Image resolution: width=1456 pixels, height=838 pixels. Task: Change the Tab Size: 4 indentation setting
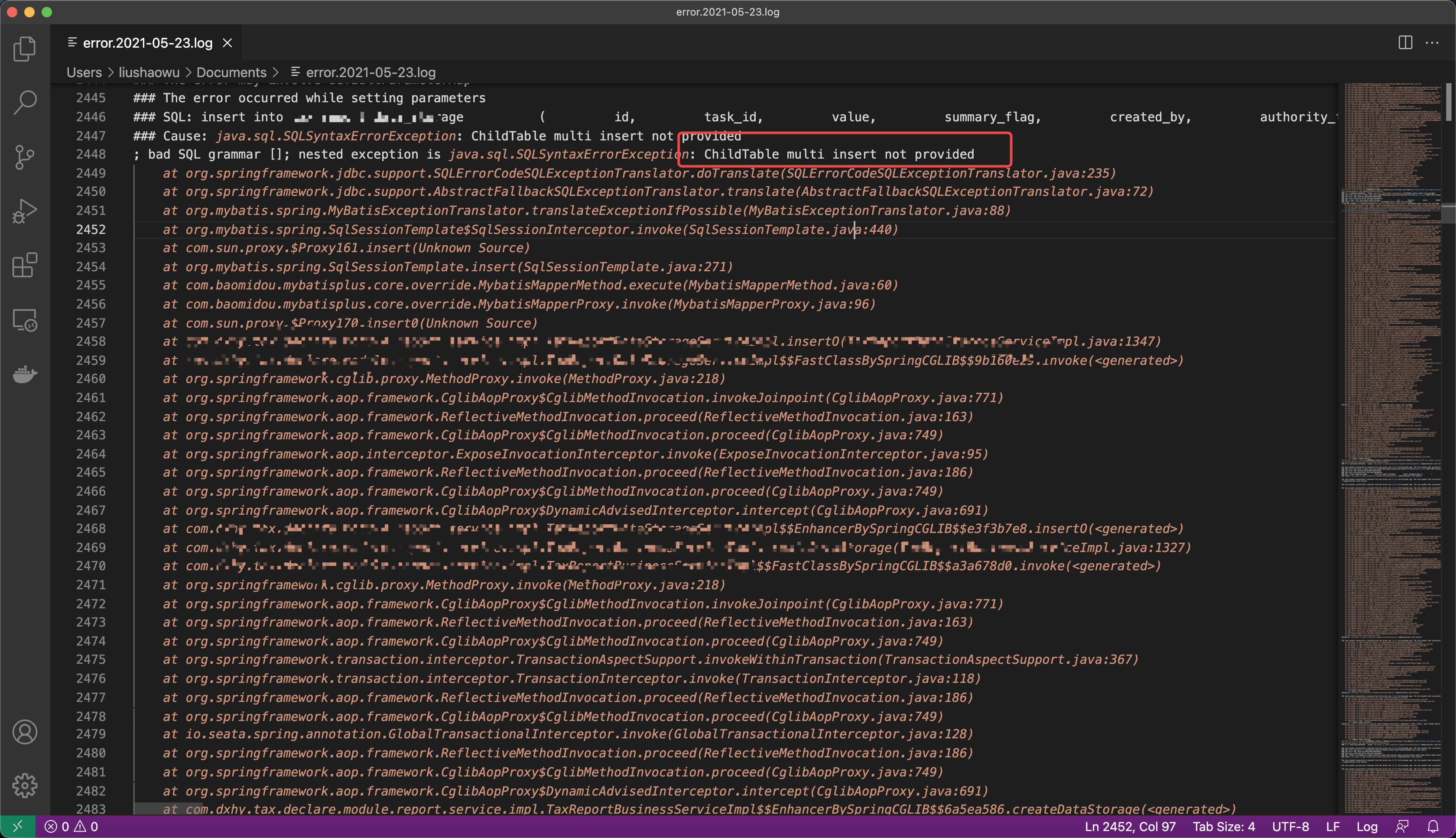pyautogui.click(x=1223, y=826)
